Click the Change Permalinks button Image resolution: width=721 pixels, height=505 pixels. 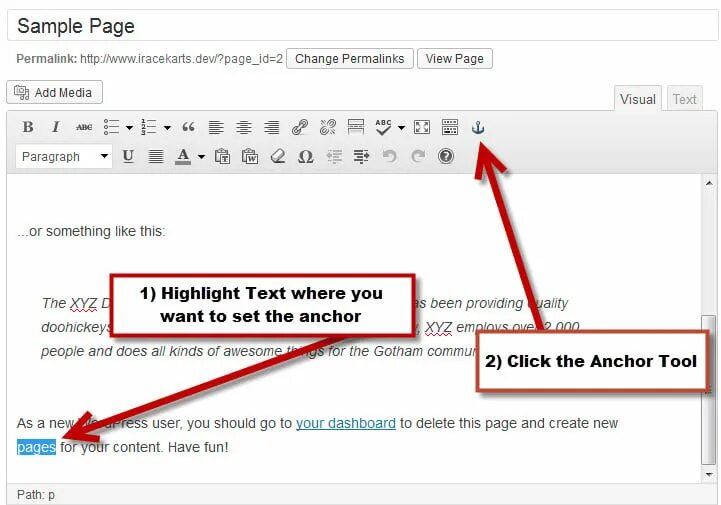(349, 59)
